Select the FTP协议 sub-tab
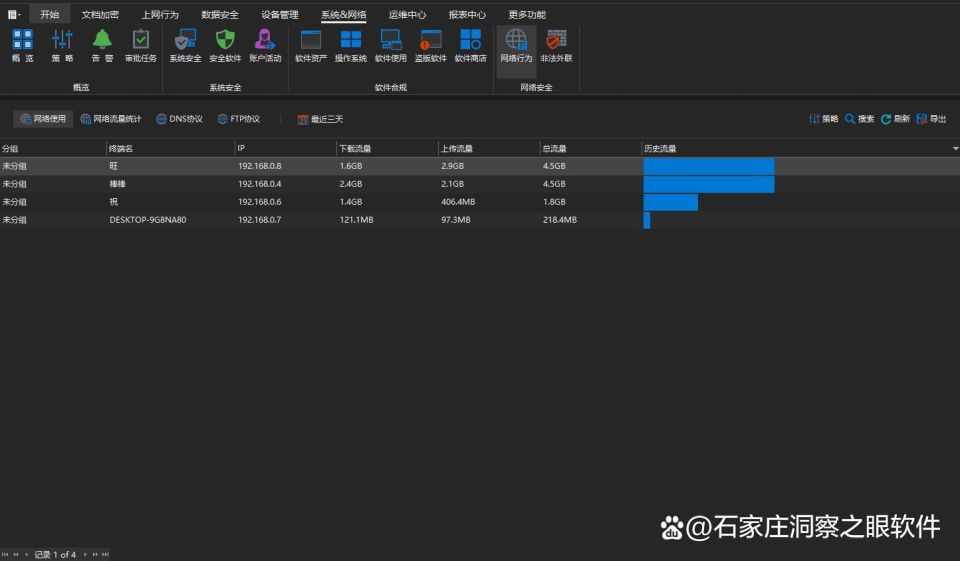The image size is (960, 561). (239, 119)
